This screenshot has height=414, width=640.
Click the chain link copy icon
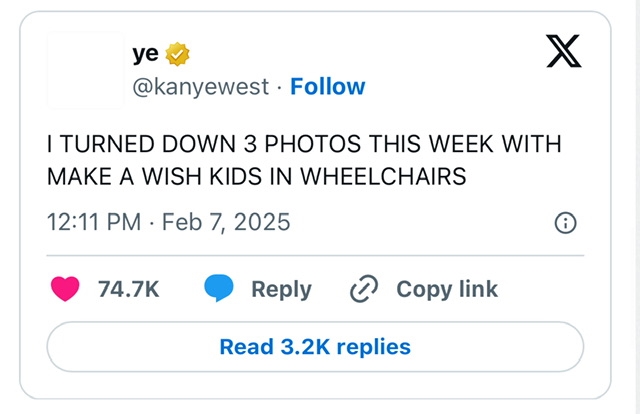pos(361,289)
